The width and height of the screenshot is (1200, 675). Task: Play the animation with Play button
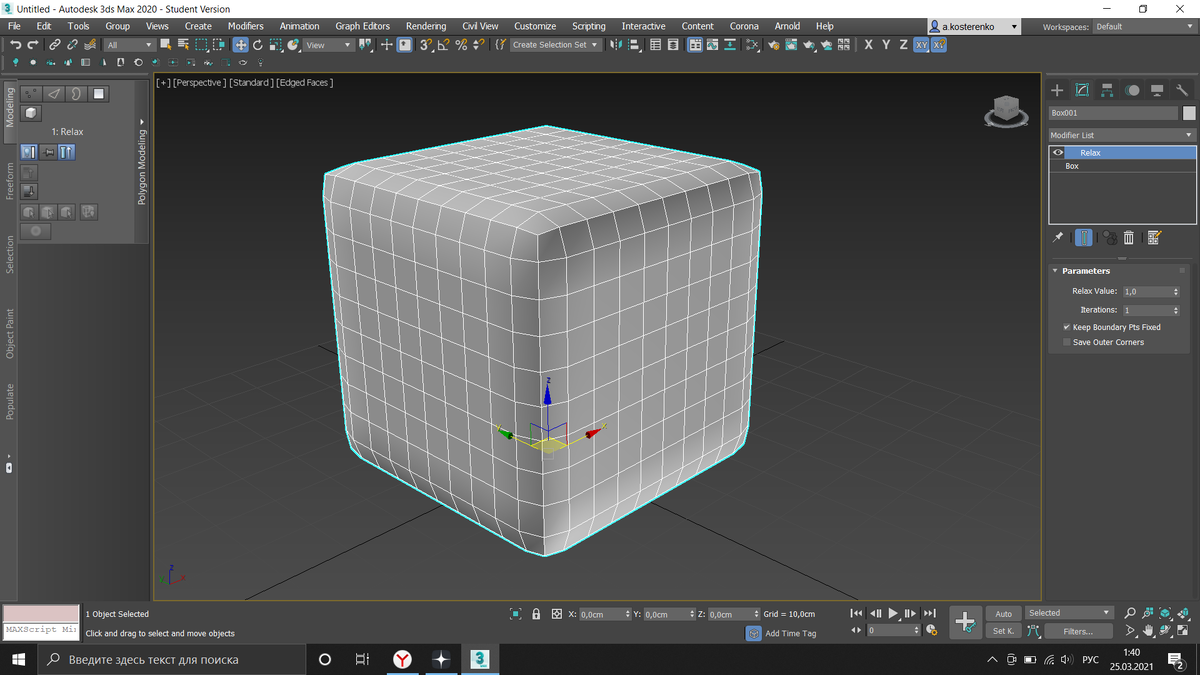tap(893, 613)
